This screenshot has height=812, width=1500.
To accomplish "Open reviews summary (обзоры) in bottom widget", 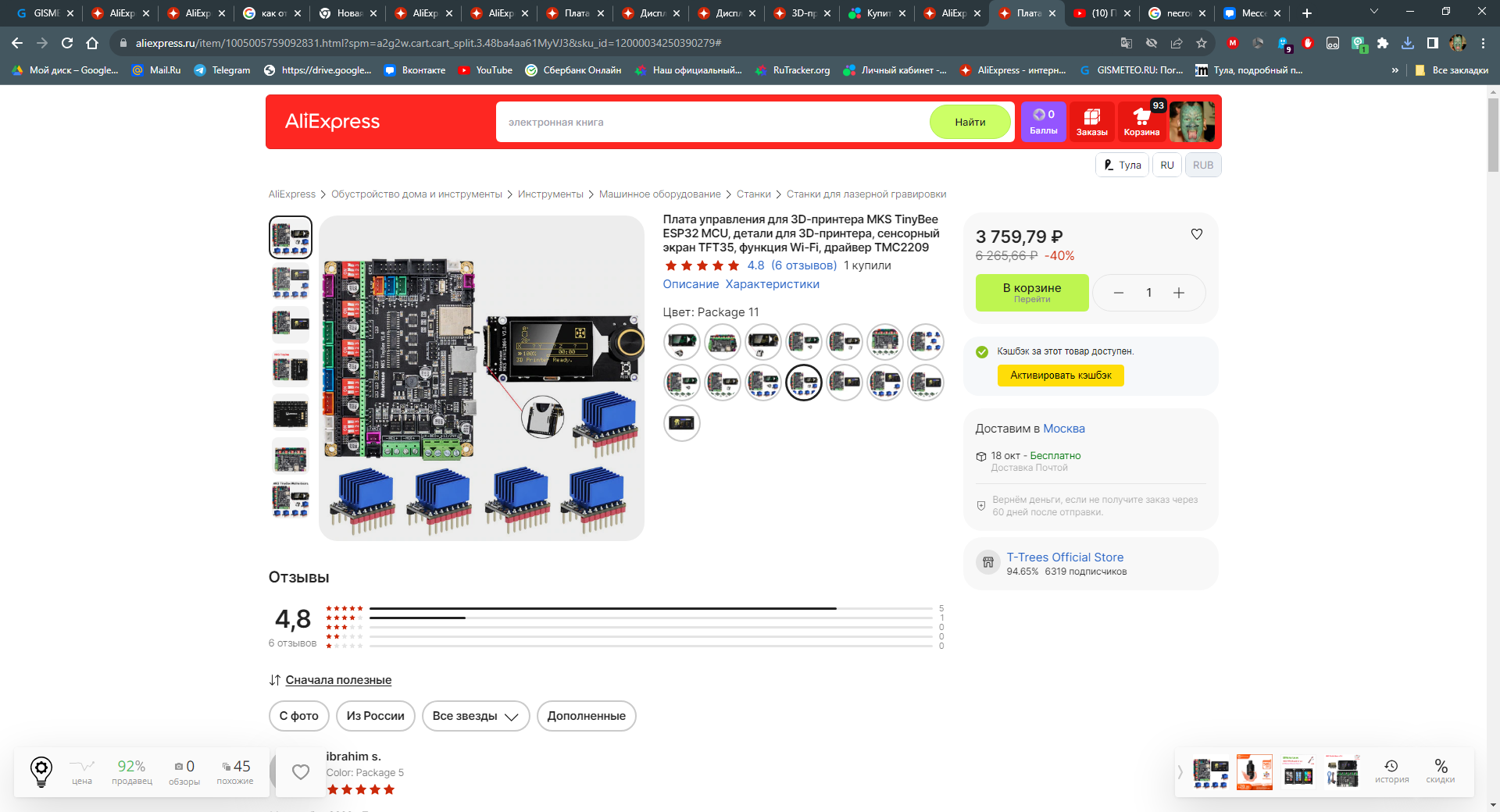I will [184, 771].
